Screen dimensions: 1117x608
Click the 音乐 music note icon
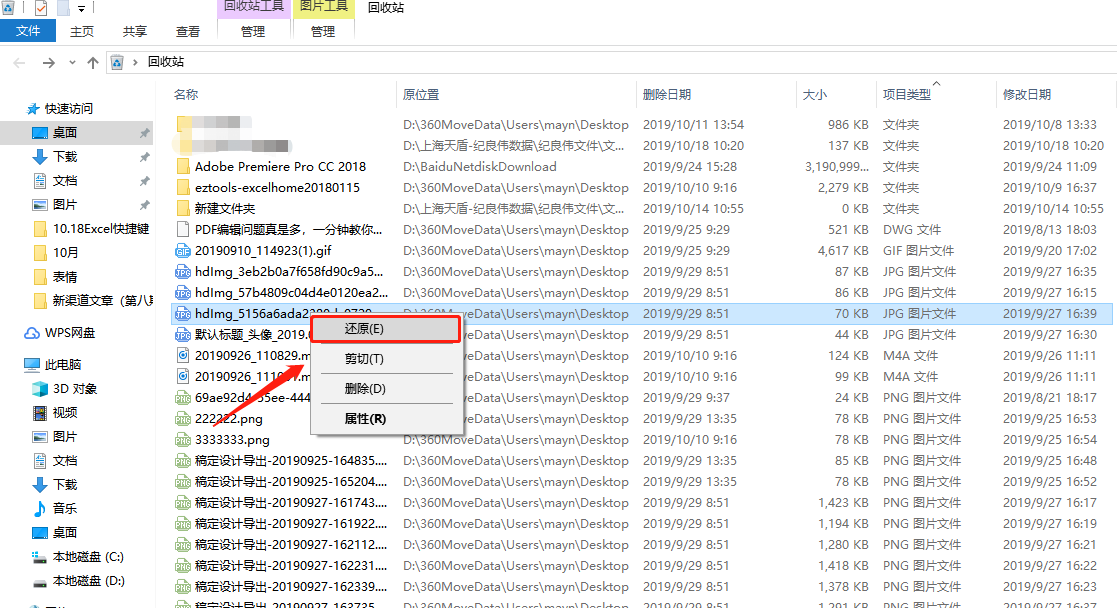tap(40, 508)
